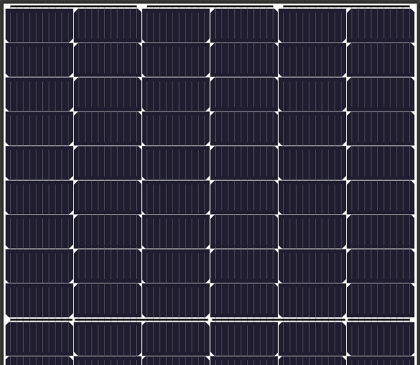Click the solar panel image
The image size is (420, 365).
(210, 182)
